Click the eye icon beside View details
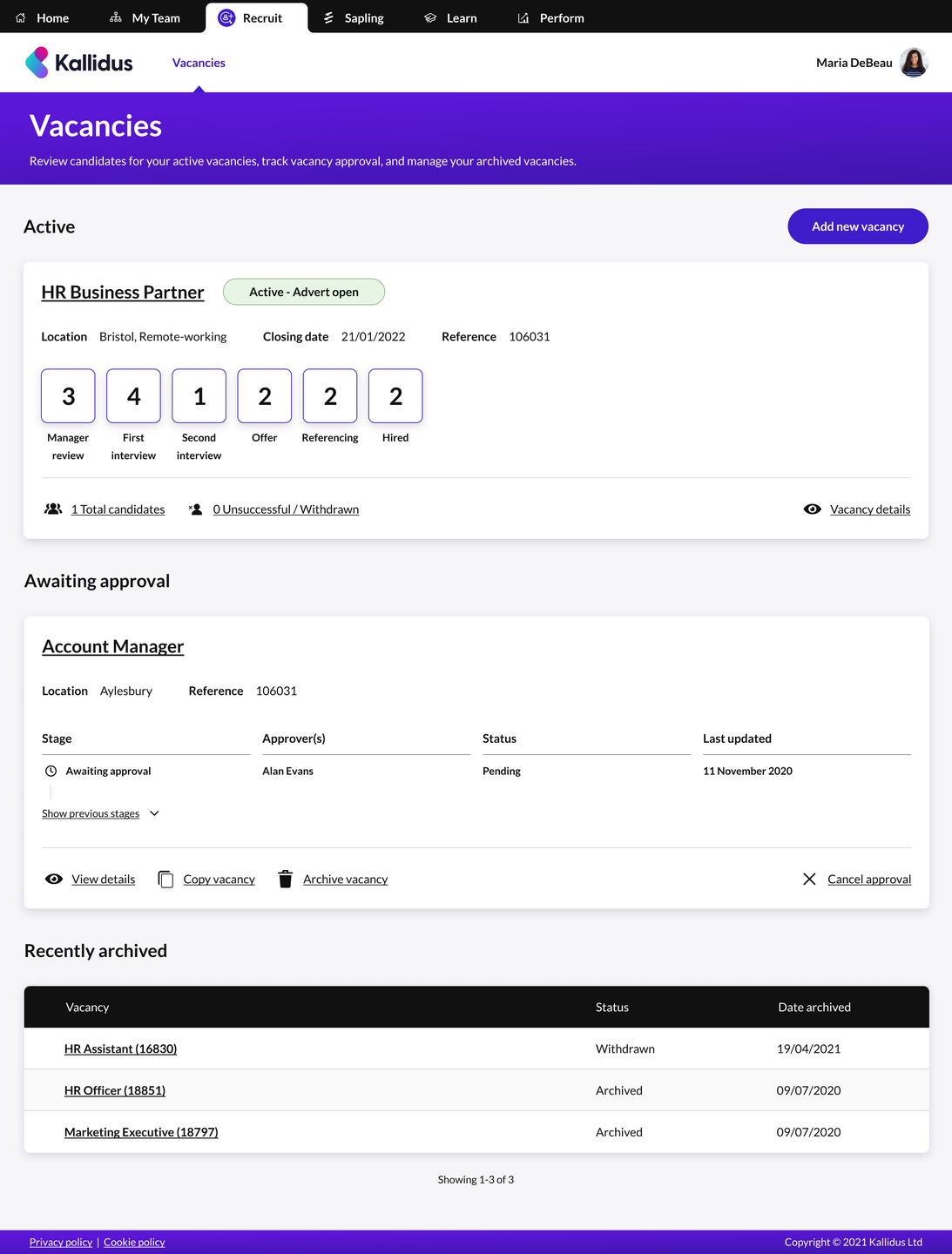Screen dimensions: 952x1254 click(54, 880)
